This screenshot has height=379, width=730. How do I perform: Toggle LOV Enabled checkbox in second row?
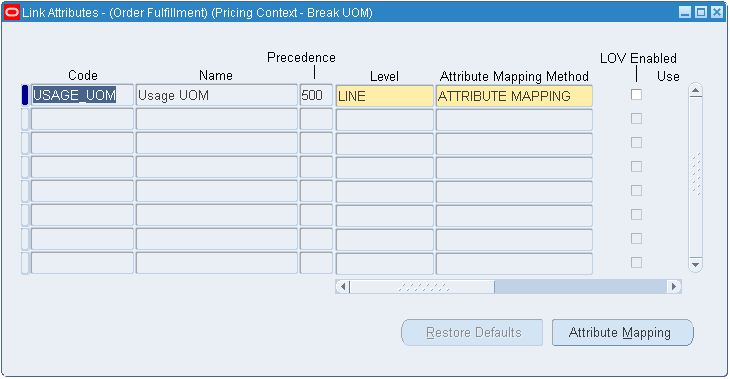pyautogui.click(x=636, y=118)
